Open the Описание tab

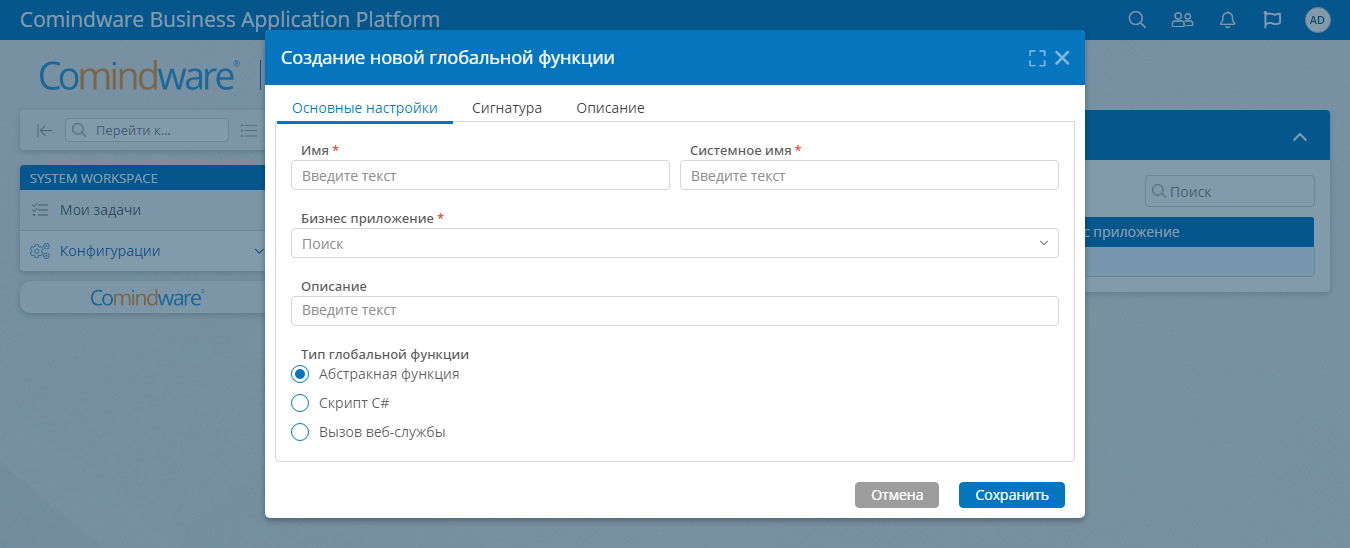[x=610, y=108]
